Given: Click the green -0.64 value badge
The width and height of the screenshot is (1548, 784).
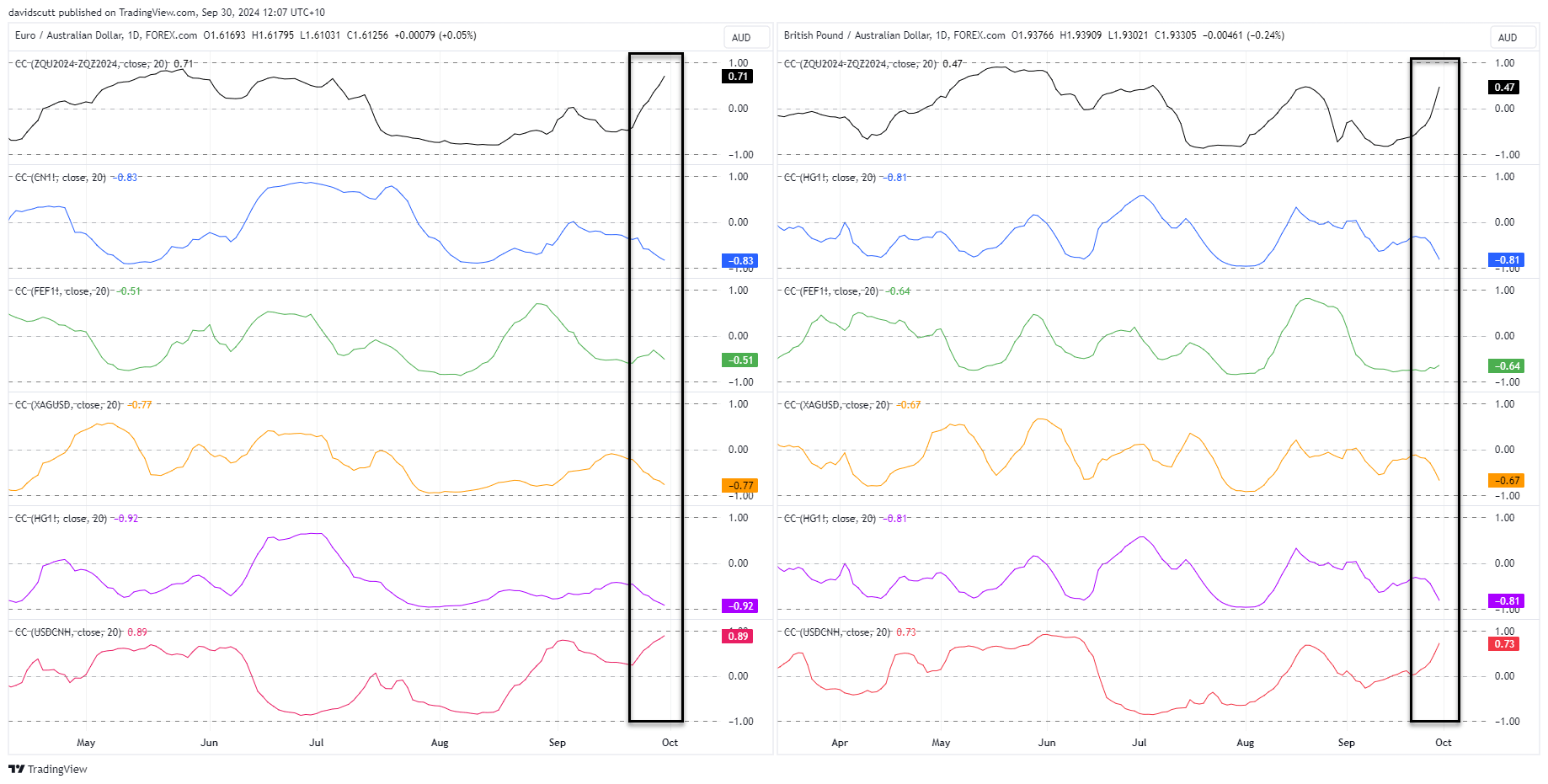Looking at the screenshot, I should click(x=1507, y=366).
